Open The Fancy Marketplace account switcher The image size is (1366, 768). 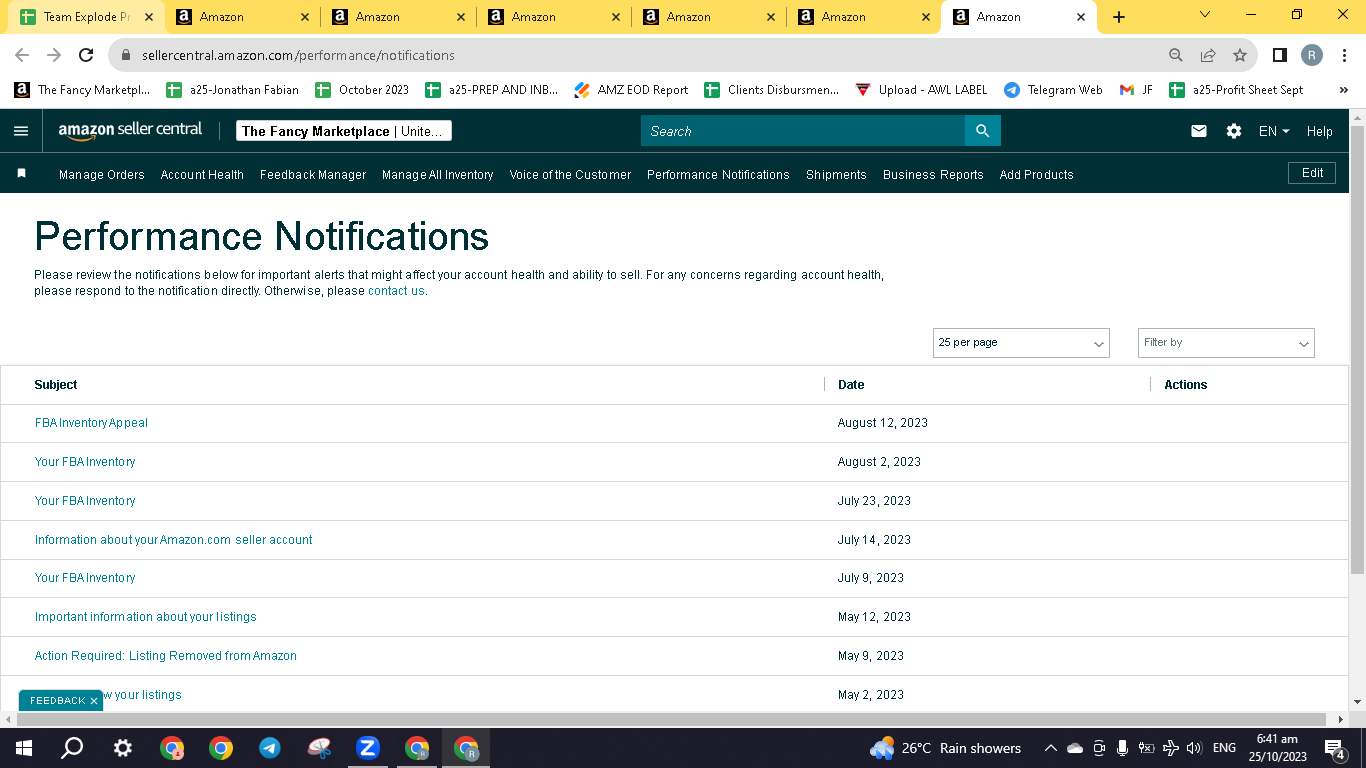tap(344, 131)
